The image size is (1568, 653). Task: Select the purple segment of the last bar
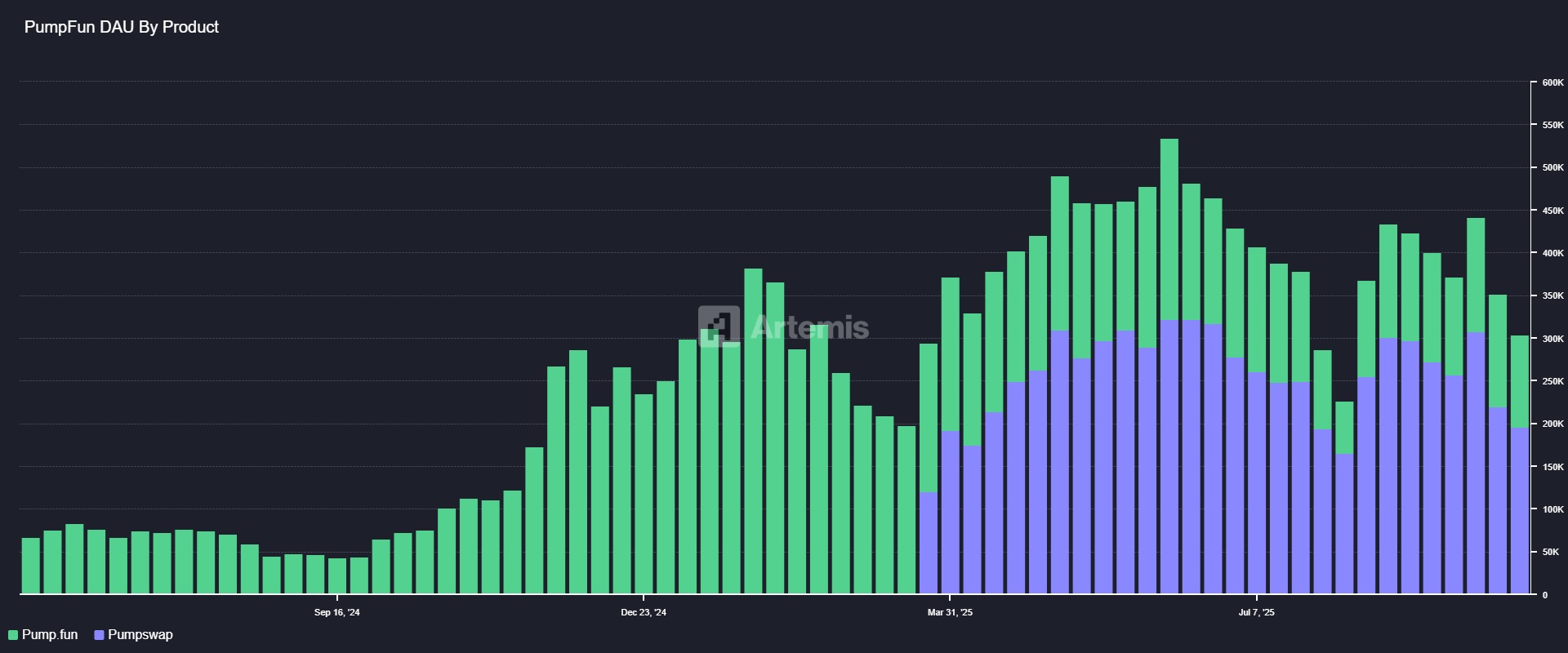click(x=1519, y=510)
